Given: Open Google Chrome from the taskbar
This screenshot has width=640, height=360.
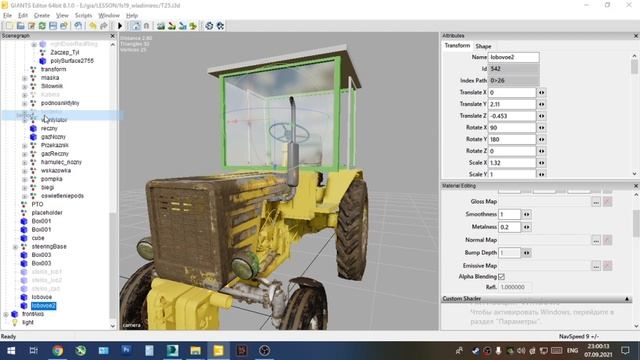Looking at the screenshot, I should coord(58,351).
